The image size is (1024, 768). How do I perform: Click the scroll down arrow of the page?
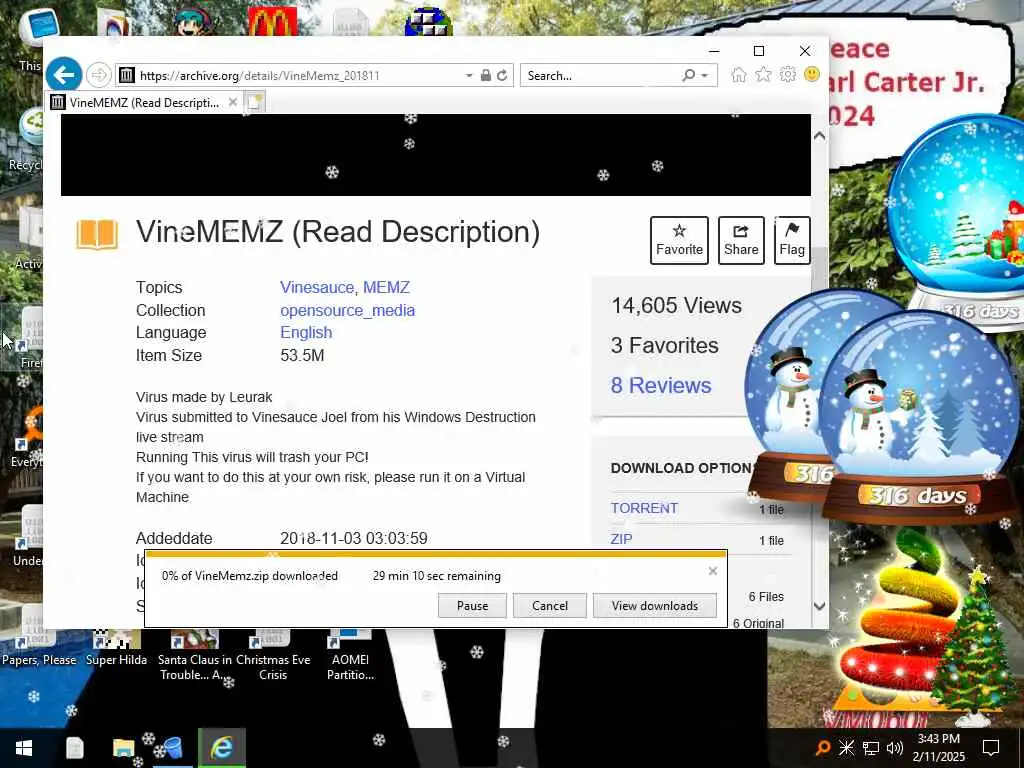tap(820, 606)
